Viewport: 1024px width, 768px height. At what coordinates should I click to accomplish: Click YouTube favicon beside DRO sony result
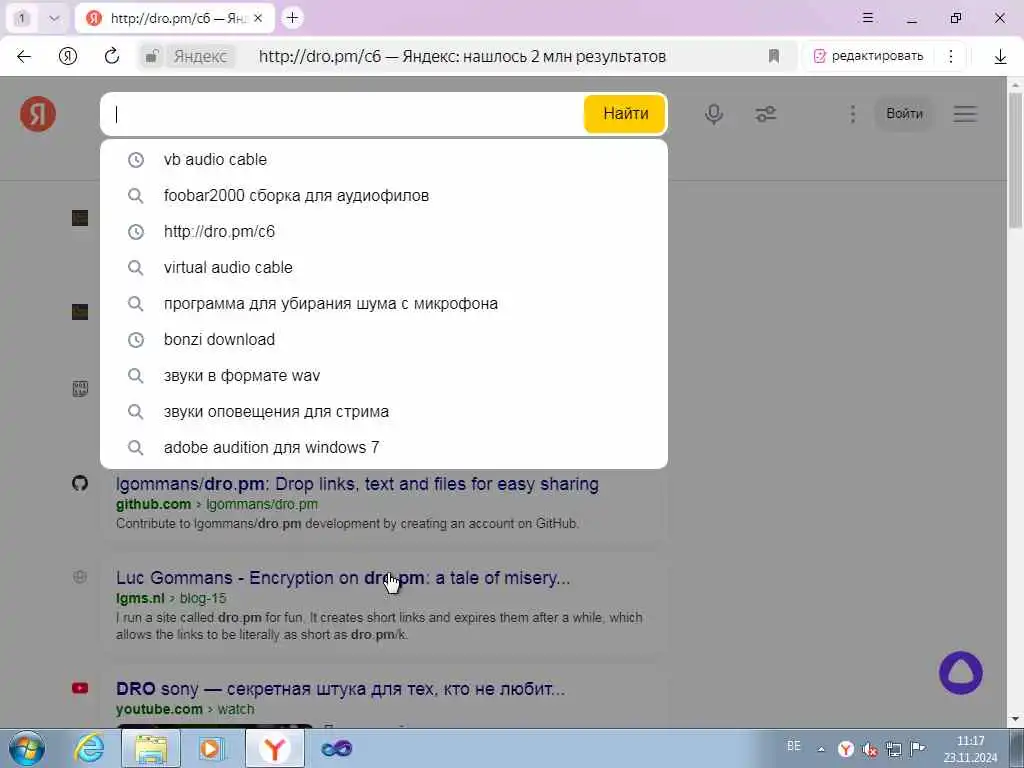[x=80, y=688]
